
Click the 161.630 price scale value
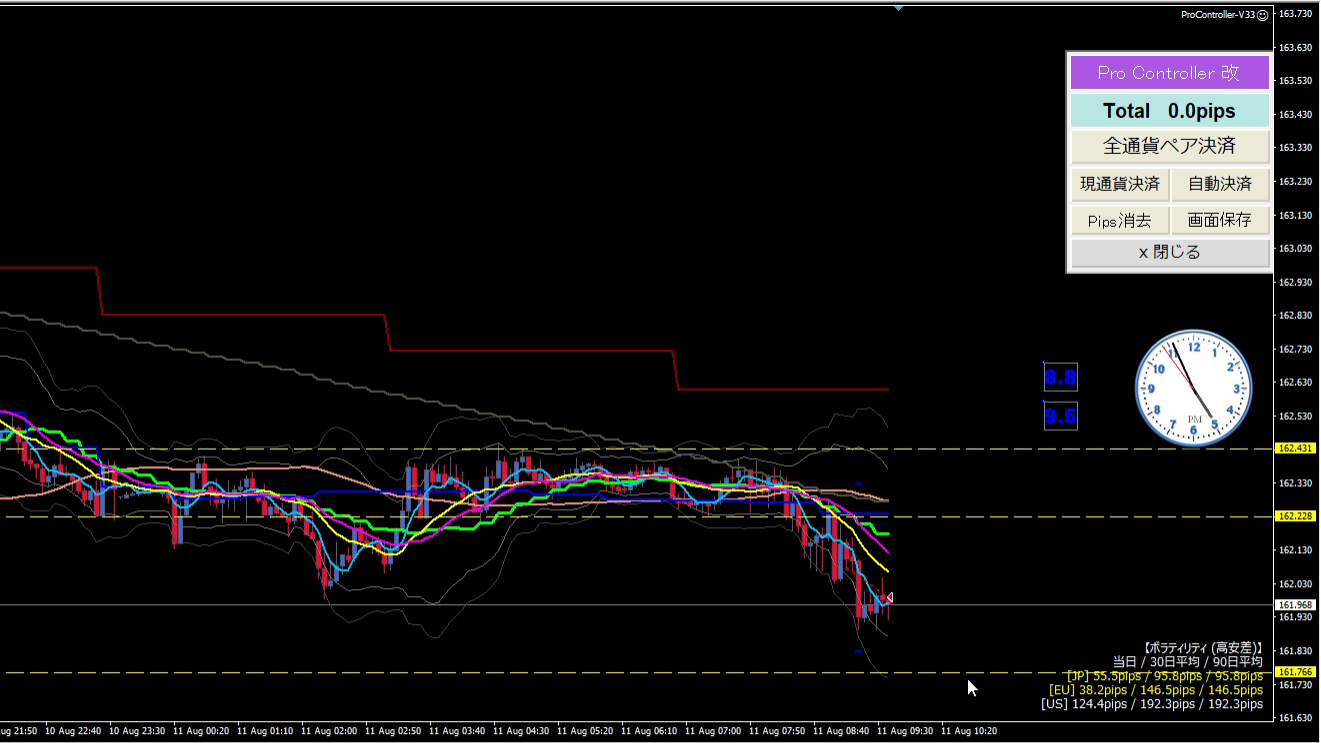coord(1295,718)
